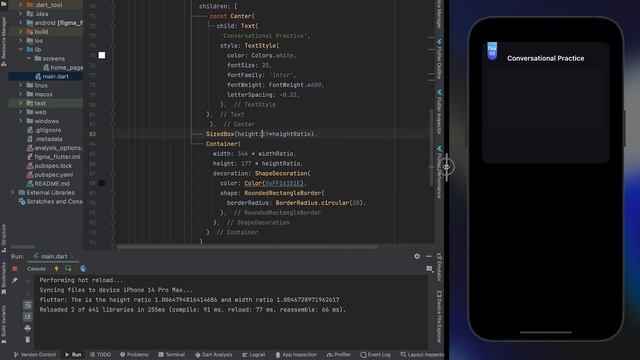Open Bookmarks side panel
640x360 pixels.
[4, 278]
